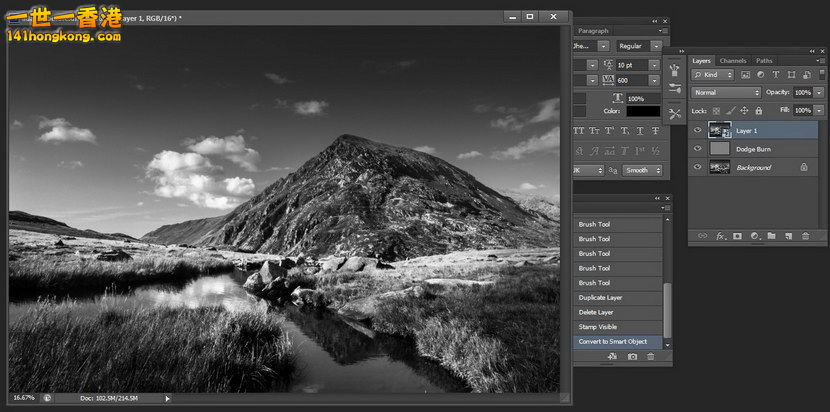Viewport: 830px width, 412px height.
Task: Open the Opacity slider arrow
Action: click(x=819, y=92)
